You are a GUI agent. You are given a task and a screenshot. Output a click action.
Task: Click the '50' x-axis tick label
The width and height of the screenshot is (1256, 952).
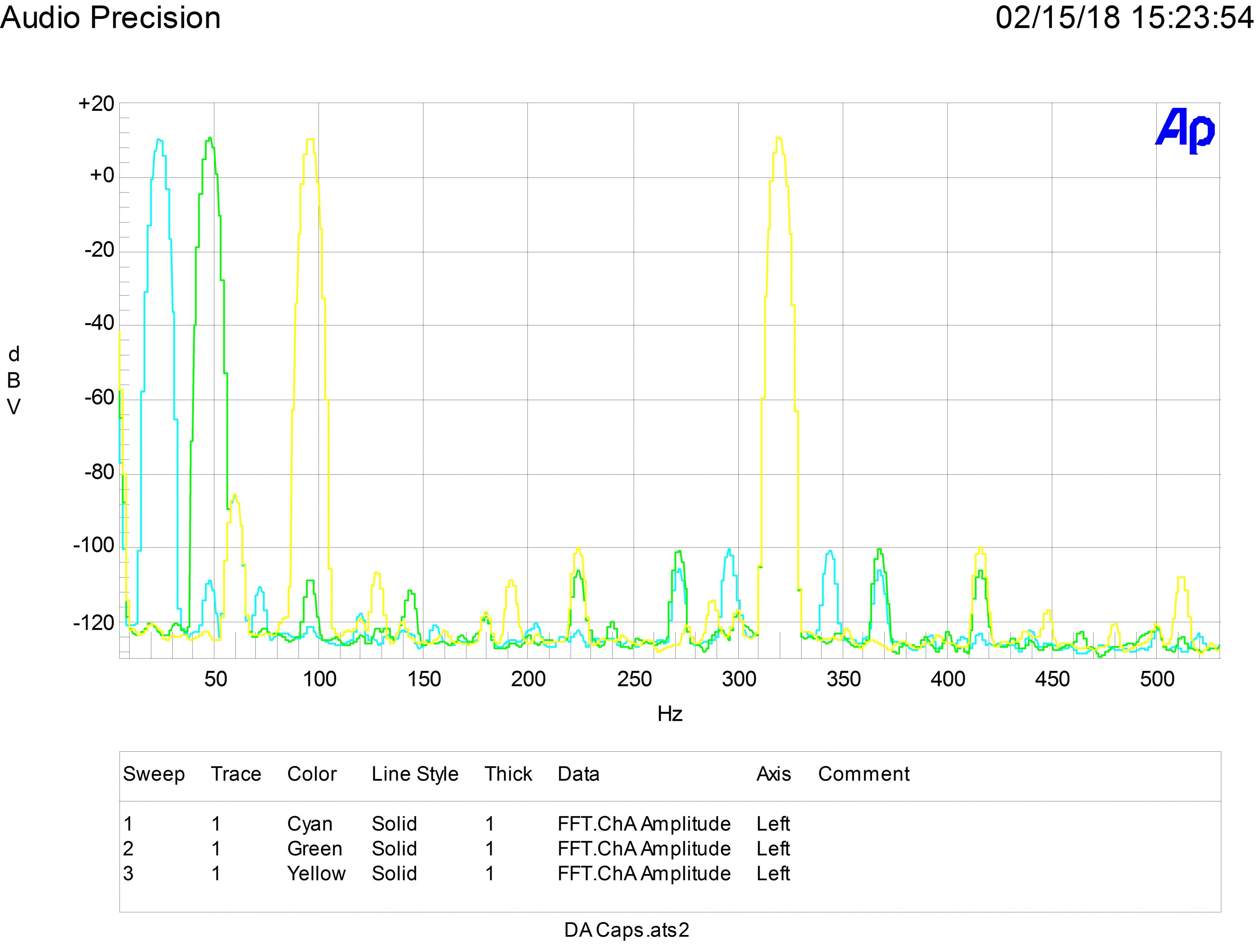[x=216, y=679]
